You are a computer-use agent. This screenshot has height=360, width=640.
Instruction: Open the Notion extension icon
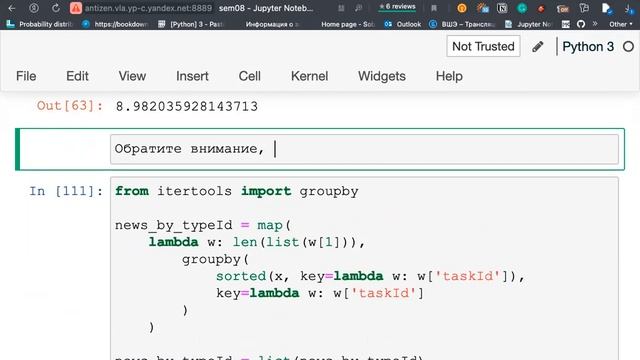pos(502,8)
